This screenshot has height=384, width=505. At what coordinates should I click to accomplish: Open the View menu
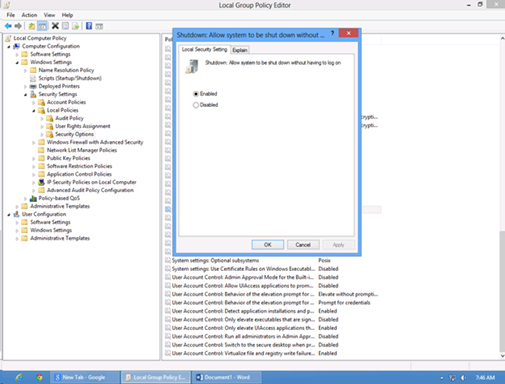point(49,15)
